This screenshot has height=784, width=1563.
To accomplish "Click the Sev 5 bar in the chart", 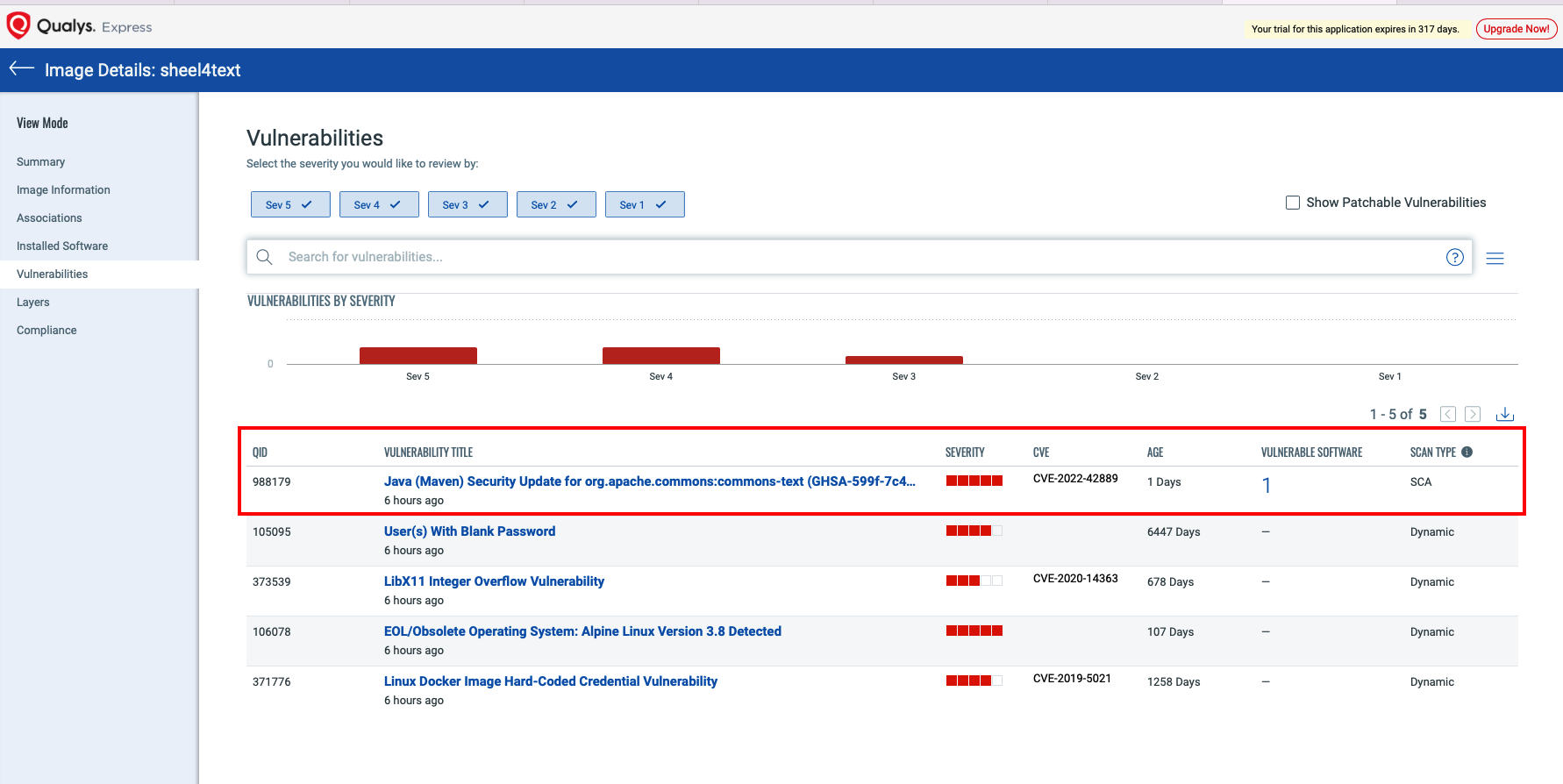I will 418,355.
